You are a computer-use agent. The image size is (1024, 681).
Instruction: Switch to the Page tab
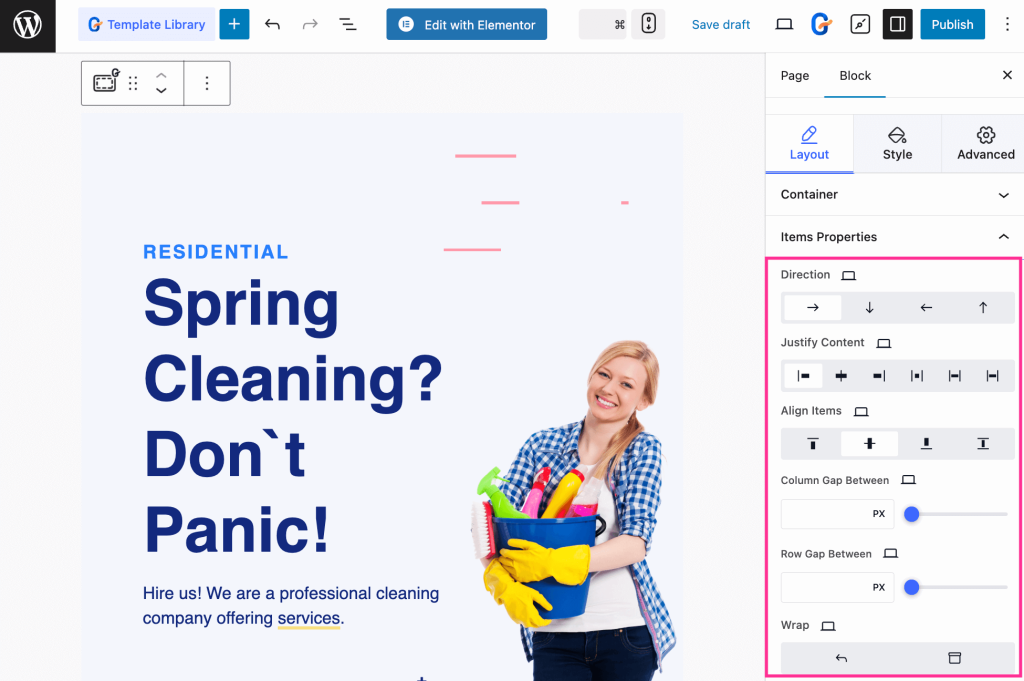tap(795, 75)
